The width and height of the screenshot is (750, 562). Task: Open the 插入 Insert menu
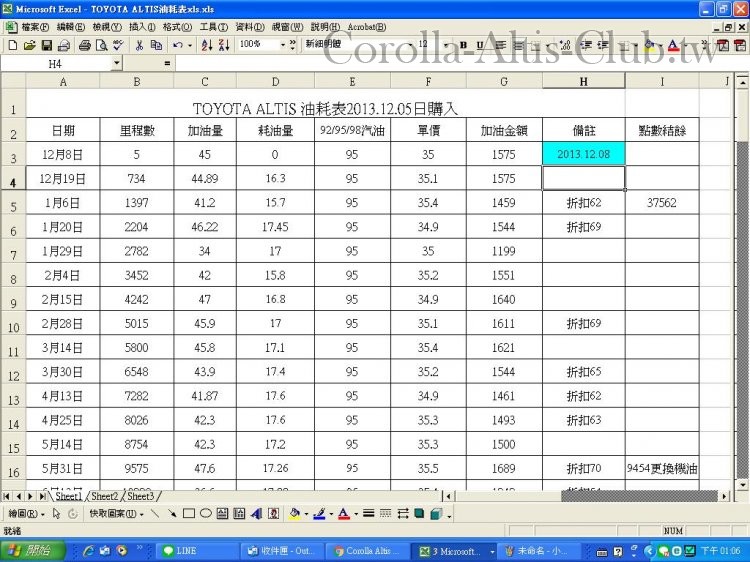142,27
